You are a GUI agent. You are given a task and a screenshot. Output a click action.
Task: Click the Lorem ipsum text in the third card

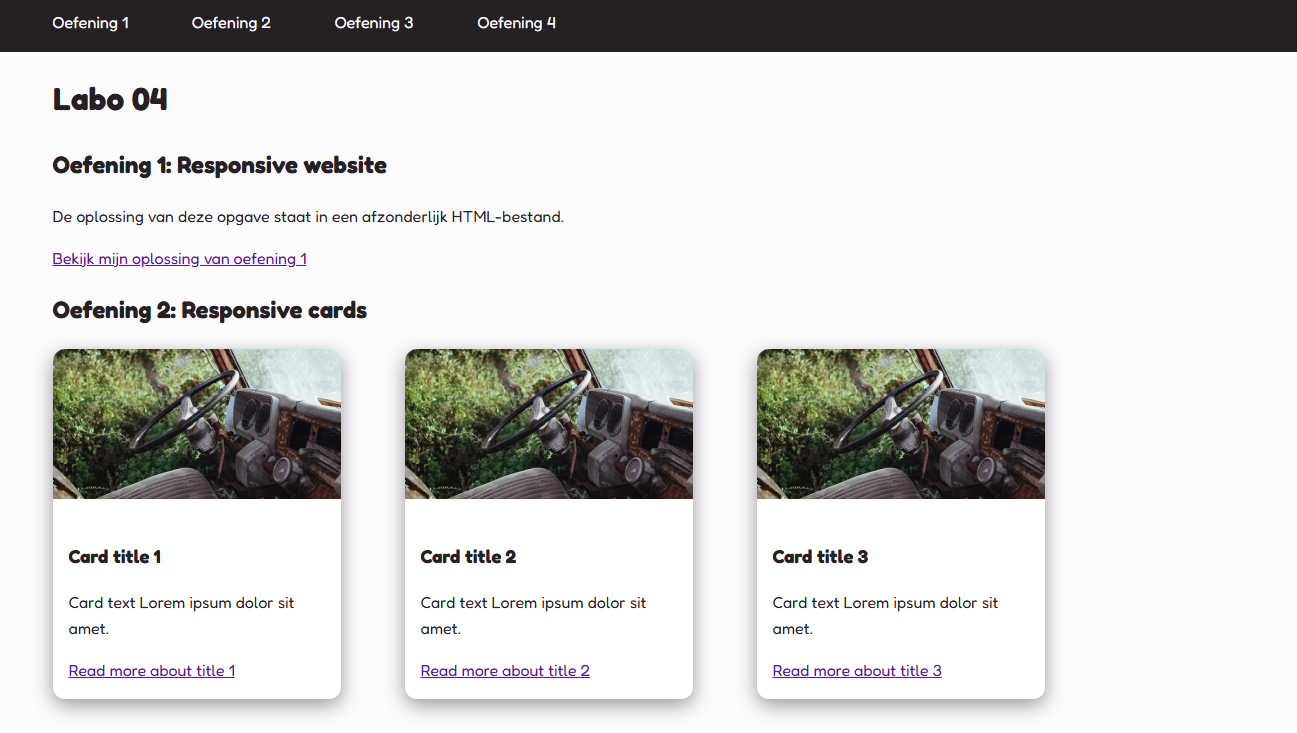pos(885,616)
